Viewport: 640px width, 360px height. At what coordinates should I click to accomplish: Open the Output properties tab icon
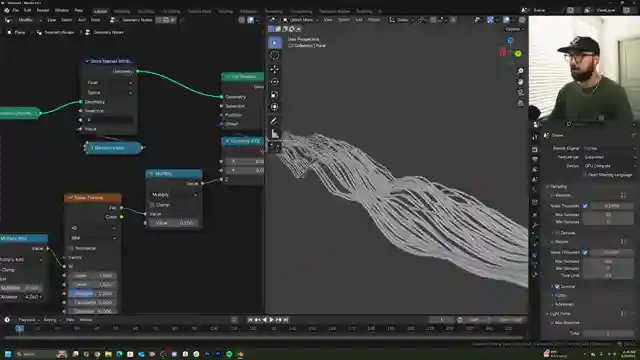coord(535,160)
